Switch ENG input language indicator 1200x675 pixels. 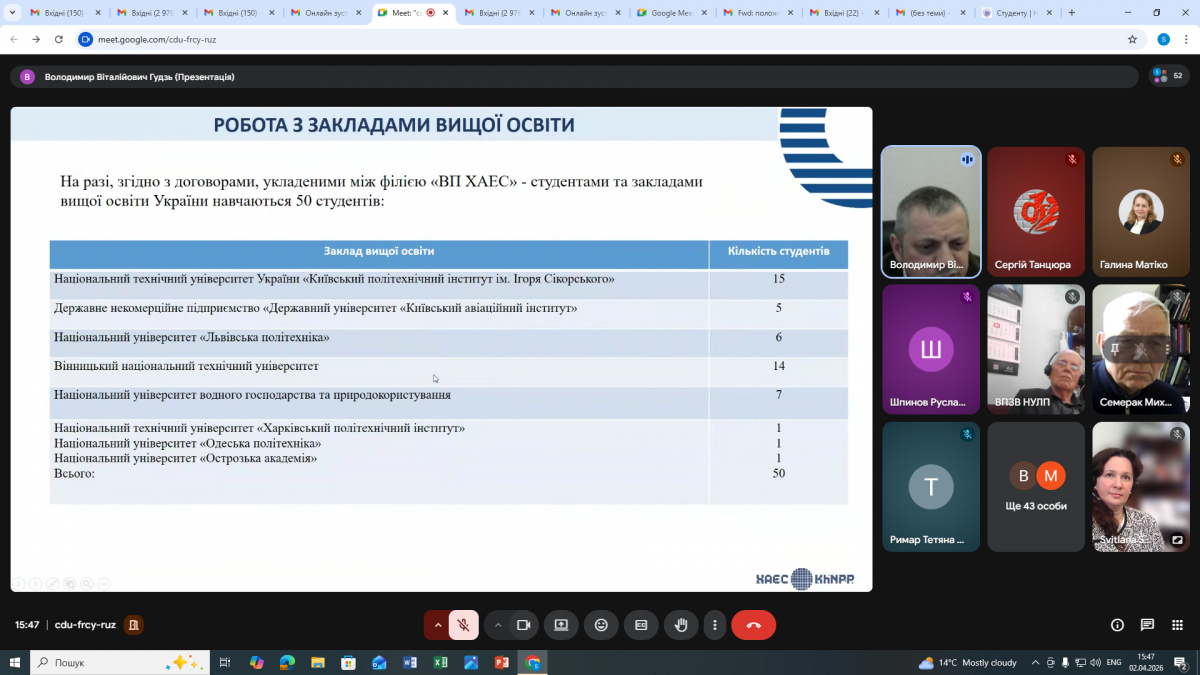[1113, 662]
